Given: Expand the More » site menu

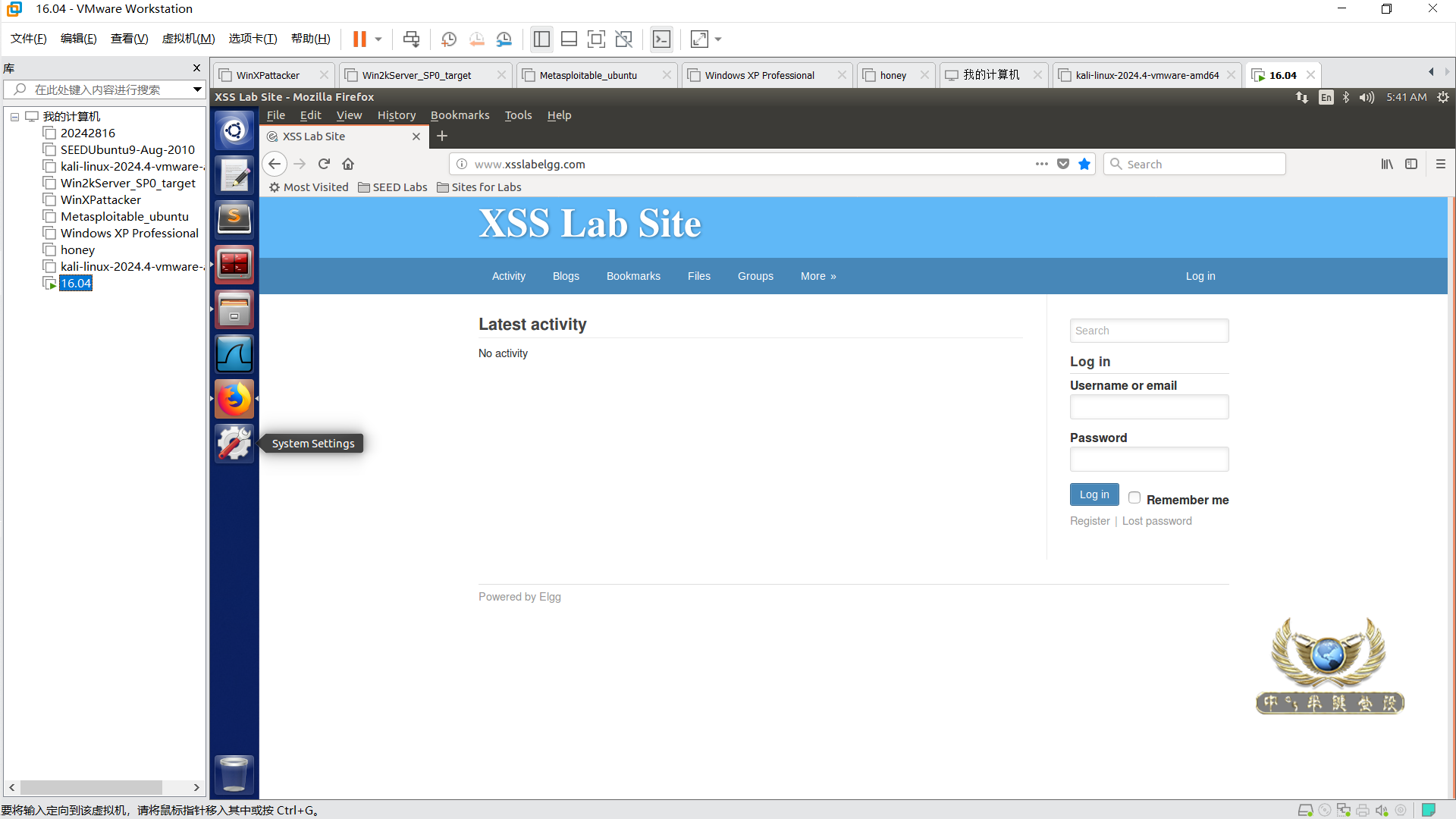Looking at the screenshot, I should (x=817, y=276).
